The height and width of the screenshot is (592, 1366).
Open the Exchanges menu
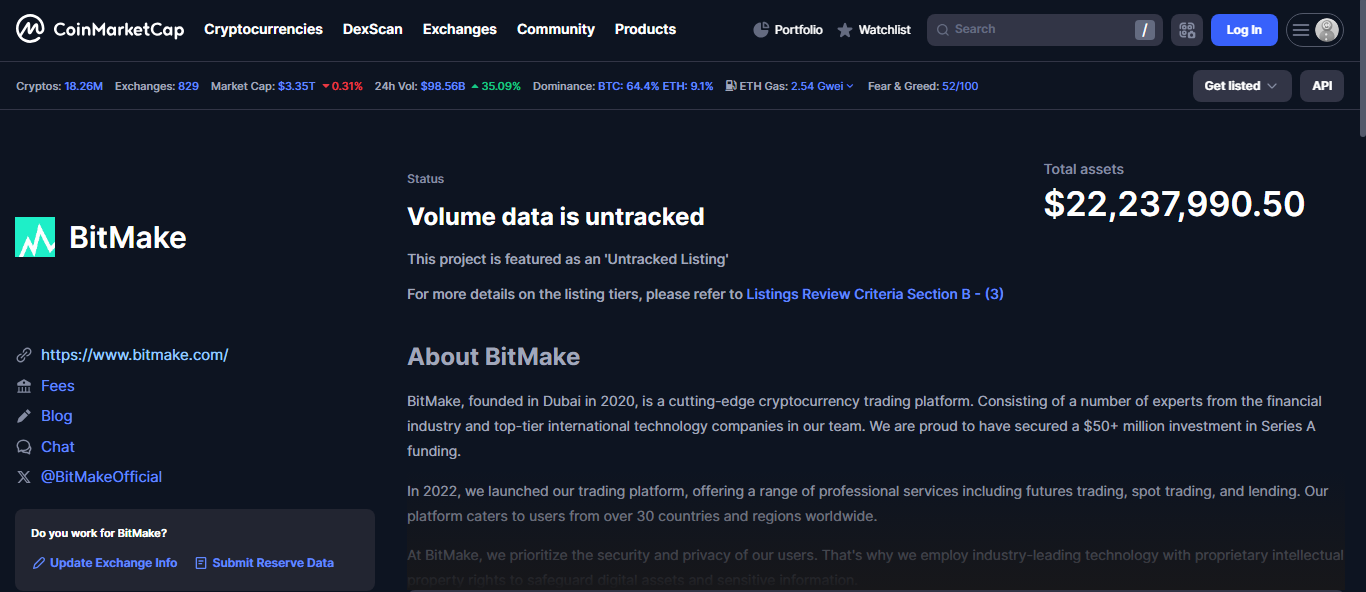point(459,29)
